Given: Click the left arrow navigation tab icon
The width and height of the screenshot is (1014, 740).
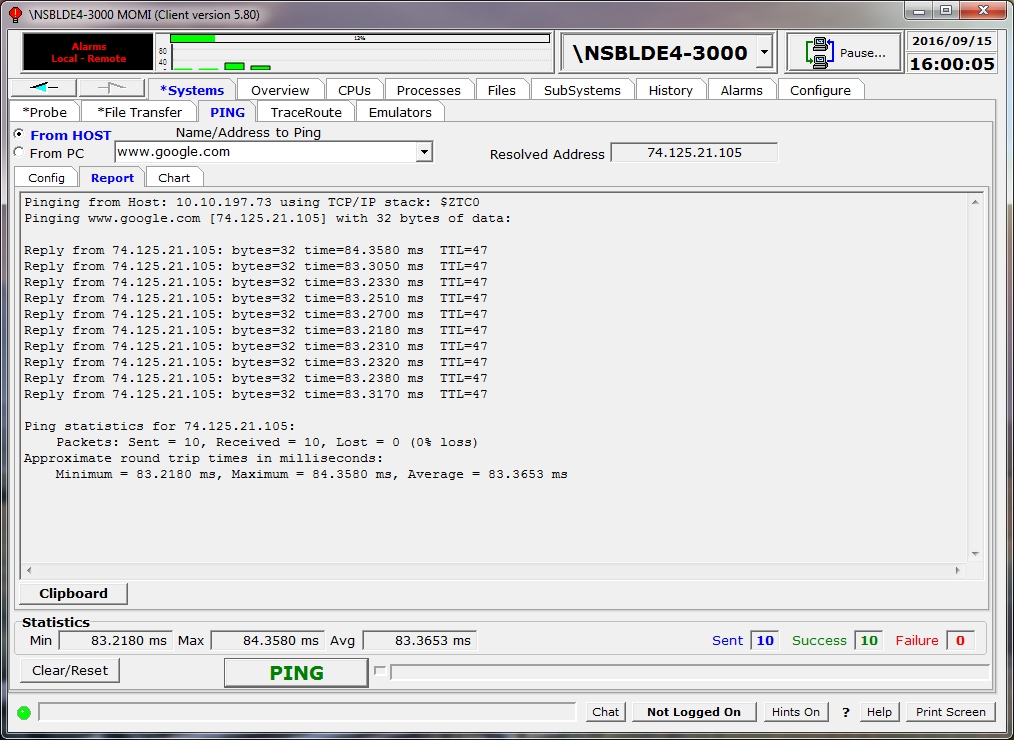Looking at the screenshot, I should 42,89.
